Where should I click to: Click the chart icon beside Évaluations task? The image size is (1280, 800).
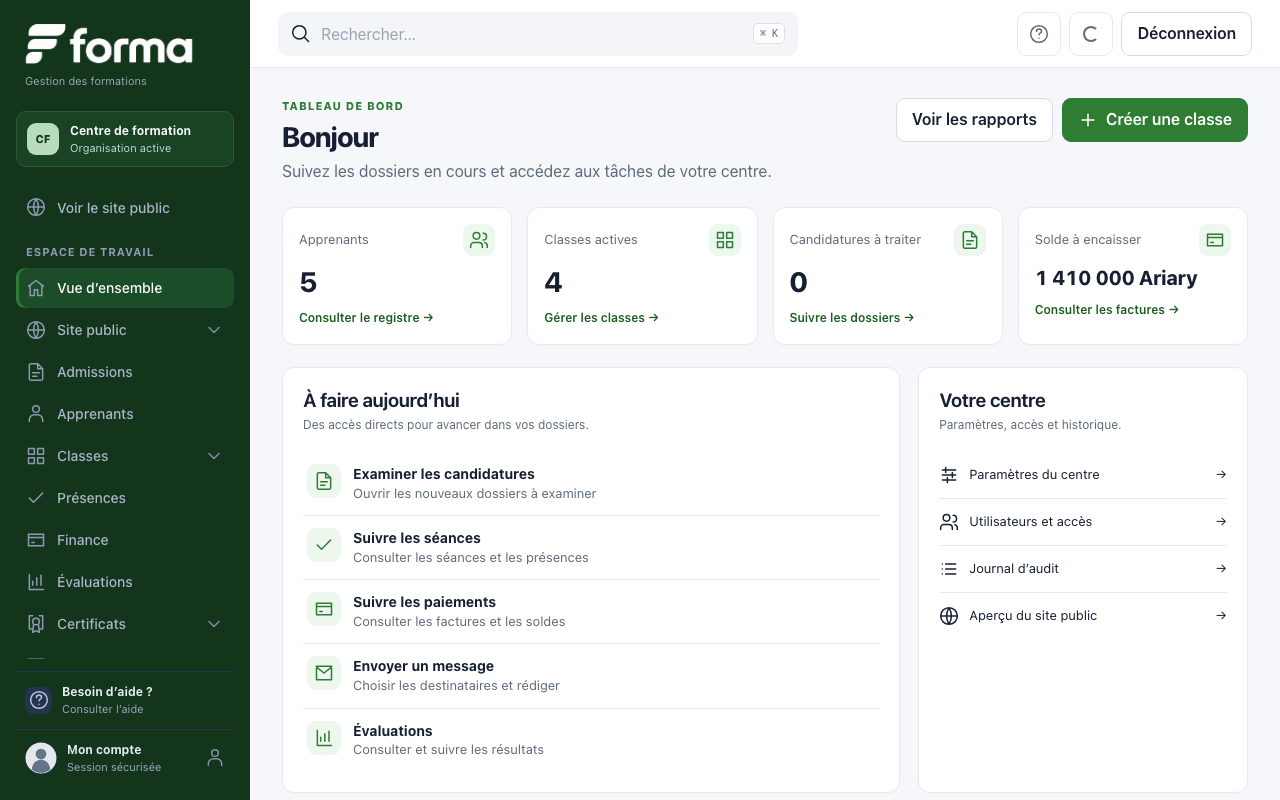(324, 738)
